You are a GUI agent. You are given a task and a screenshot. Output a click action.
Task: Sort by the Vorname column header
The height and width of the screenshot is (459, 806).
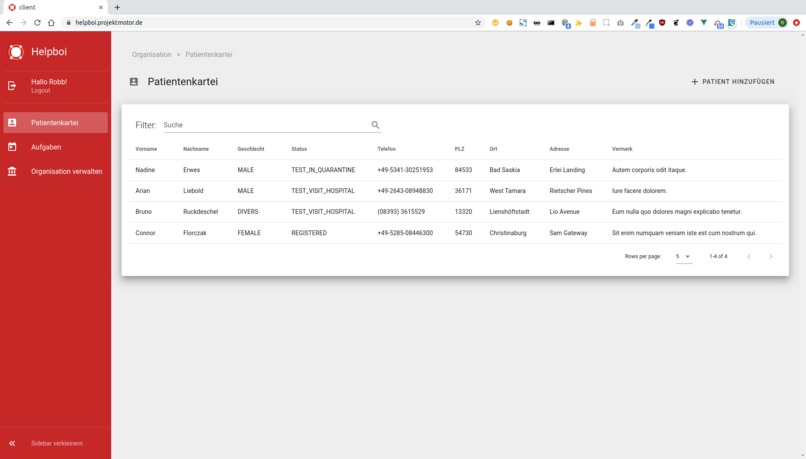pyautogui.click(x=146, y=149)
